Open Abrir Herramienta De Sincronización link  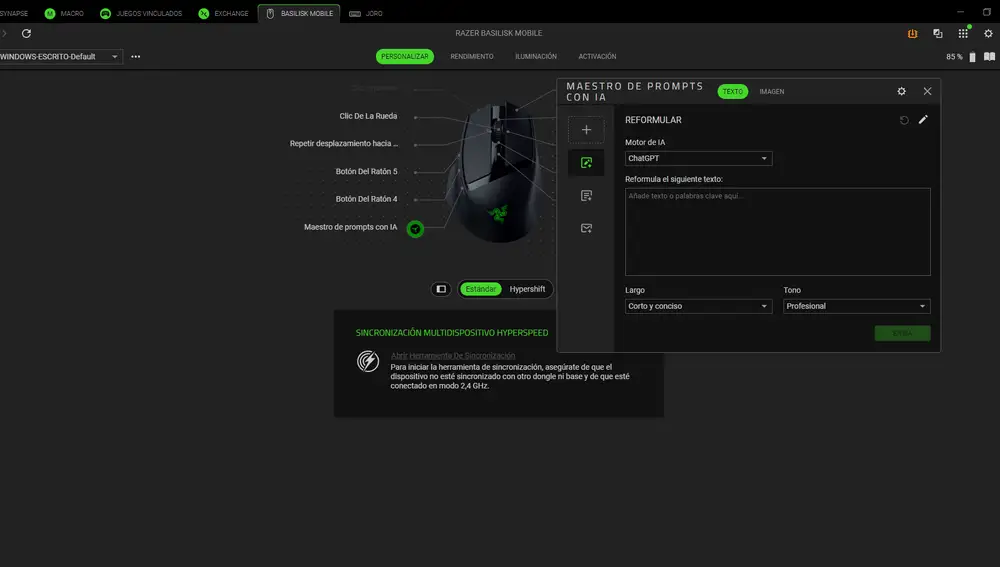point(453,356)
